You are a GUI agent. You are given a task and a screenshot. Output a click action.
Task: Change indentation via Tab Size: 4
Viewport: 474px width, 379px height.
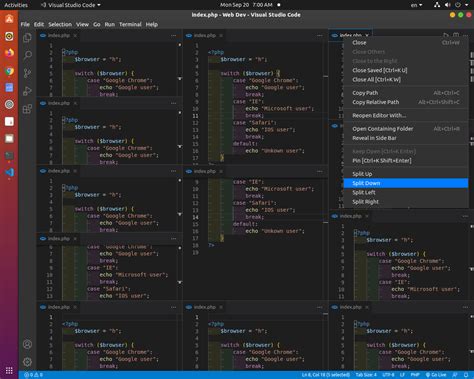(366, 375)
